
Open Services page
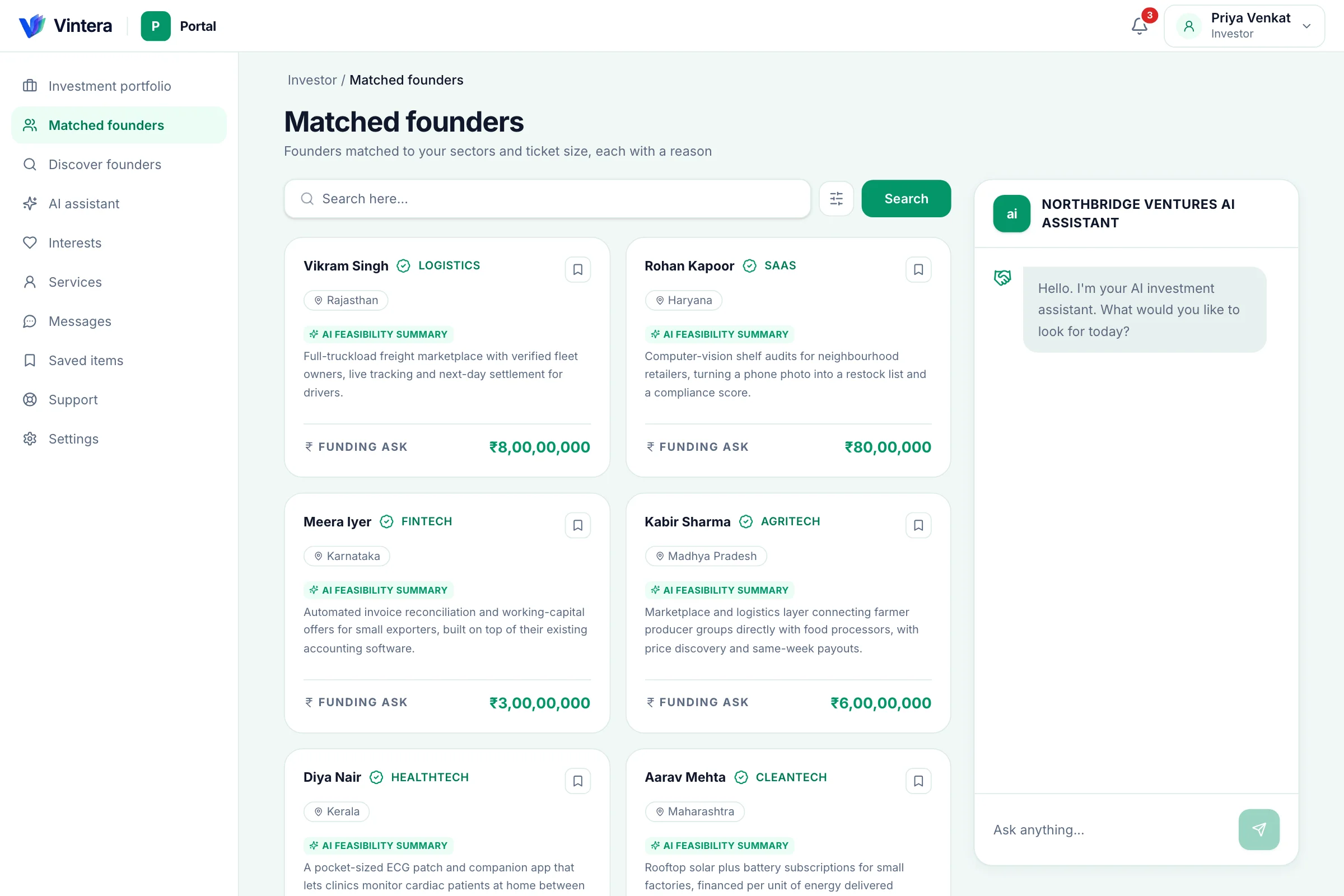pyautogui.click(x=119, y=282)
